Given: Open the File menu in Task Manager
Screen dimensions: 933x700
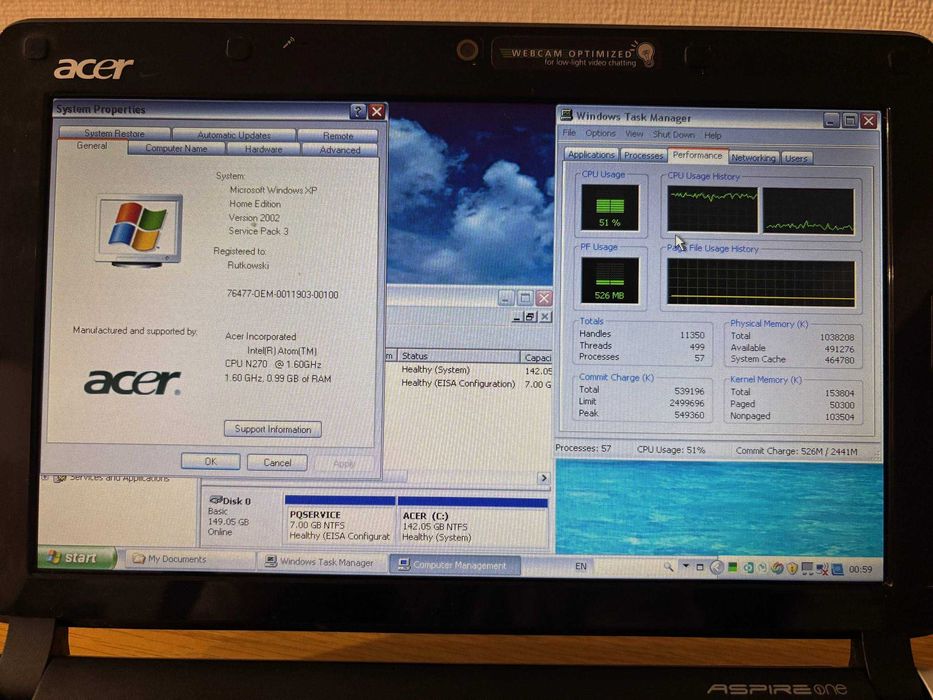Looking at the screenshot, I should coord(569,133).
